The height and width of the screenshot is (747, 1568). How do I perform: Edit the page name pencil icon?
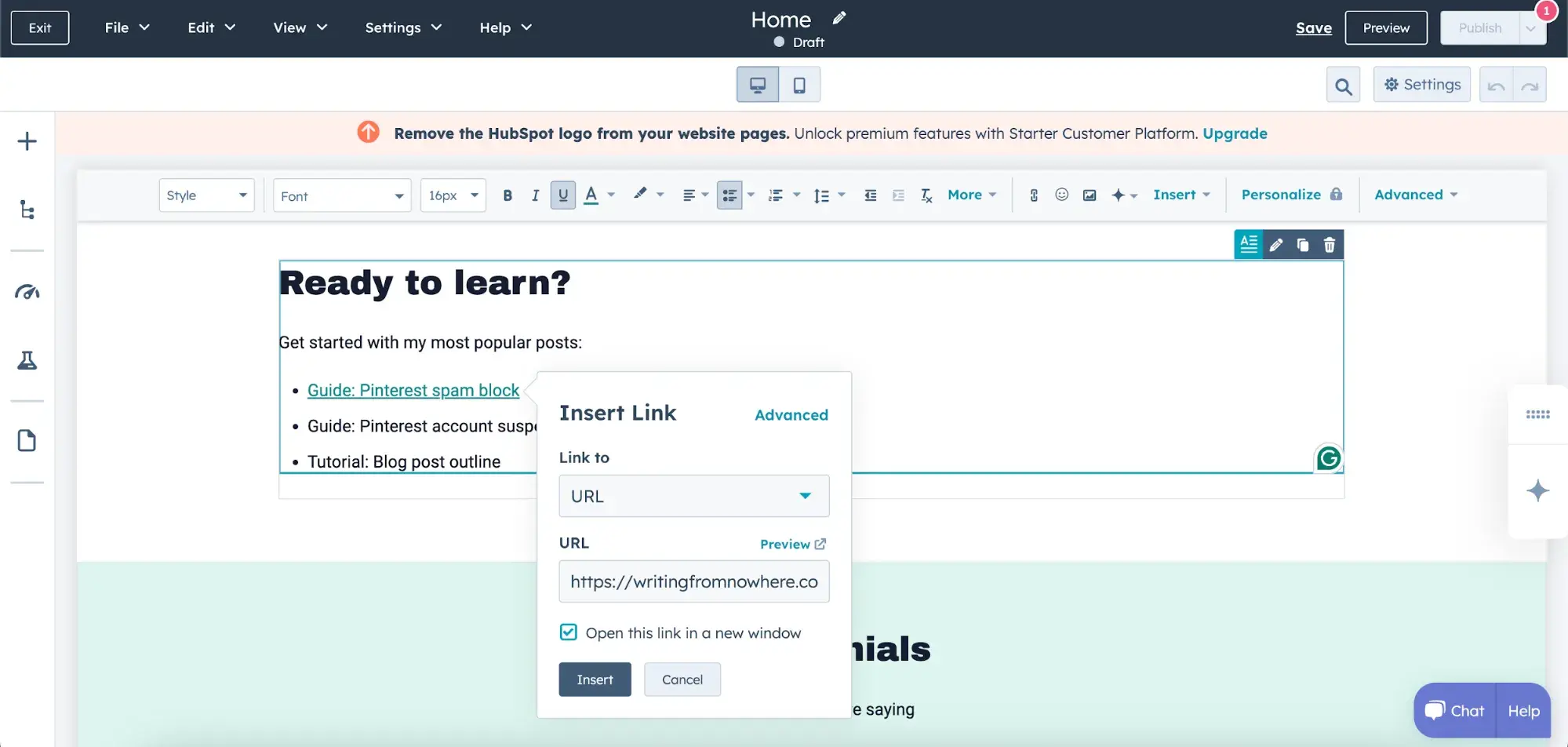(x=839, y=18)
